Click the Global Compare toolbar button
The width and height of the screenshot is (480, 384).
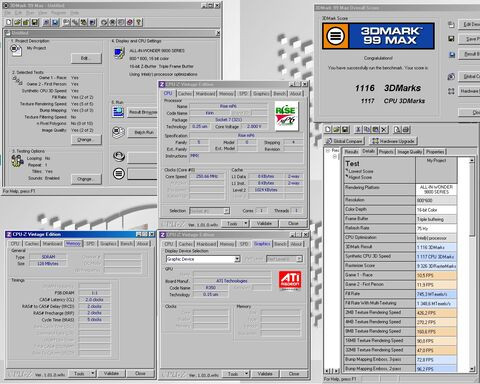(x=344, y=141)
